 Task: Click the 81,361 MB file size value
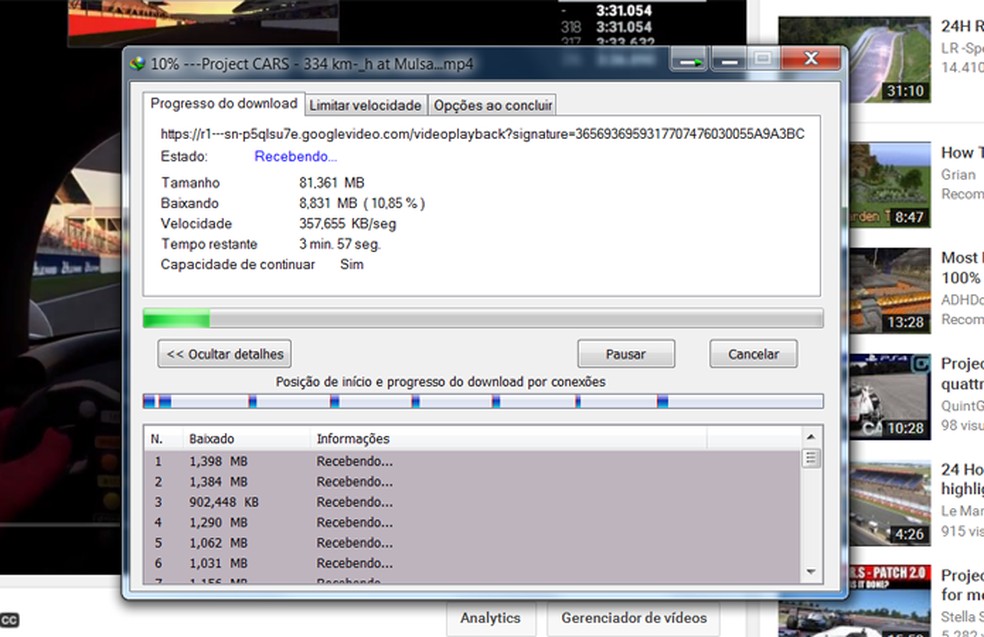click(331, 183)
